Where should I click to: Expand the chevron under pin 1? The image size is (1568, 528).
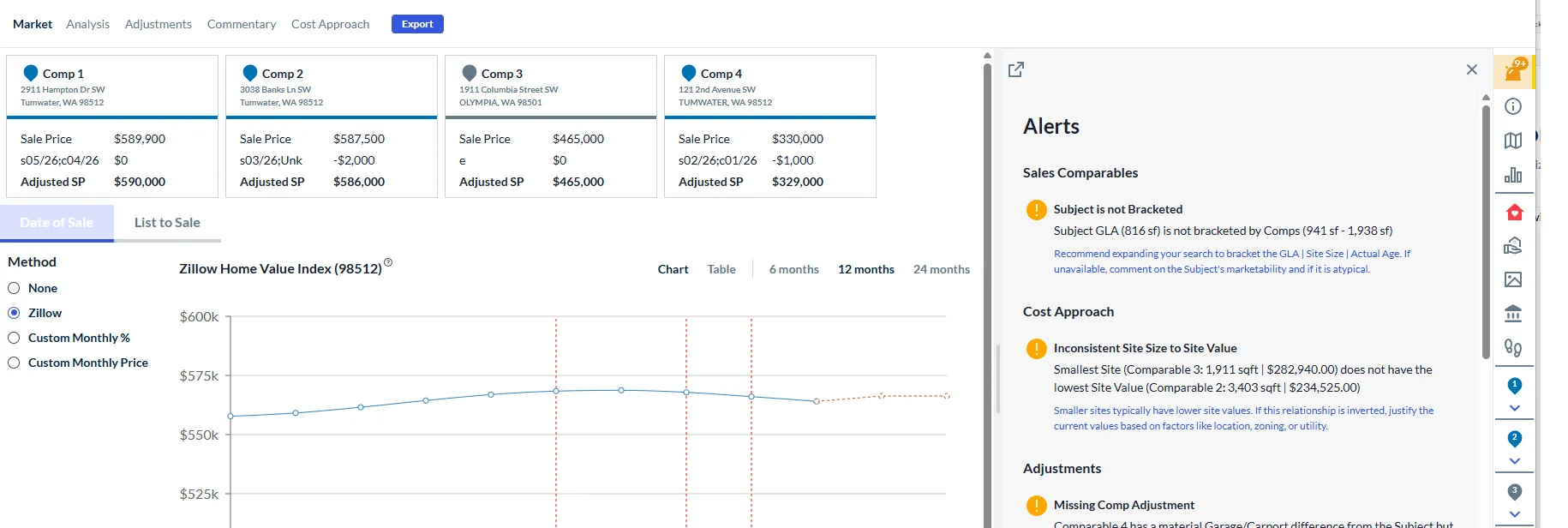pyautogui.click(x=1514, y=409)
